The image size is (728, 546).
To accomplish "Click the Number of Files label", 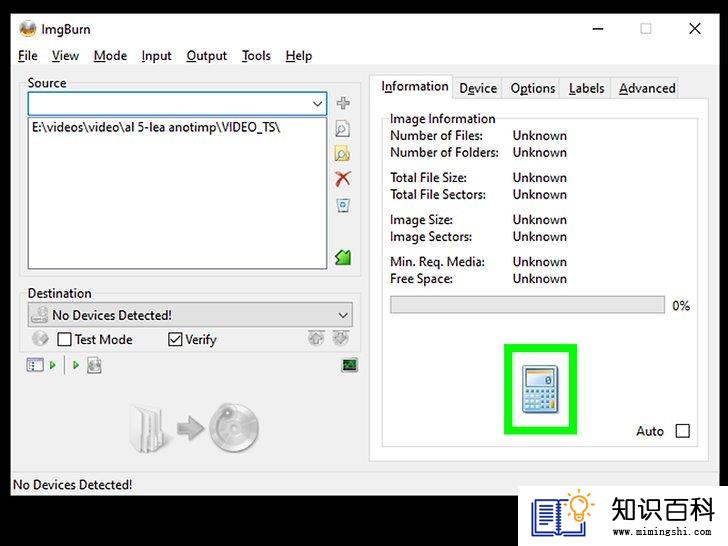I will click(436, 136).
